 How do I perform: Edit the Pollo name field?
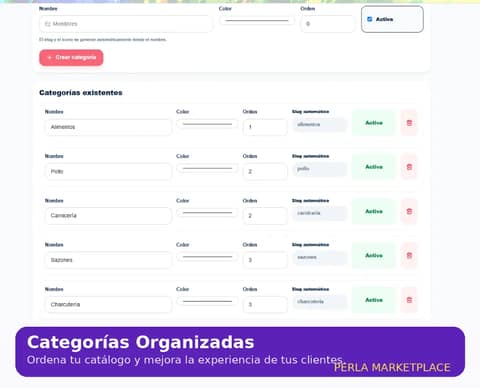(x=108, y=171)
